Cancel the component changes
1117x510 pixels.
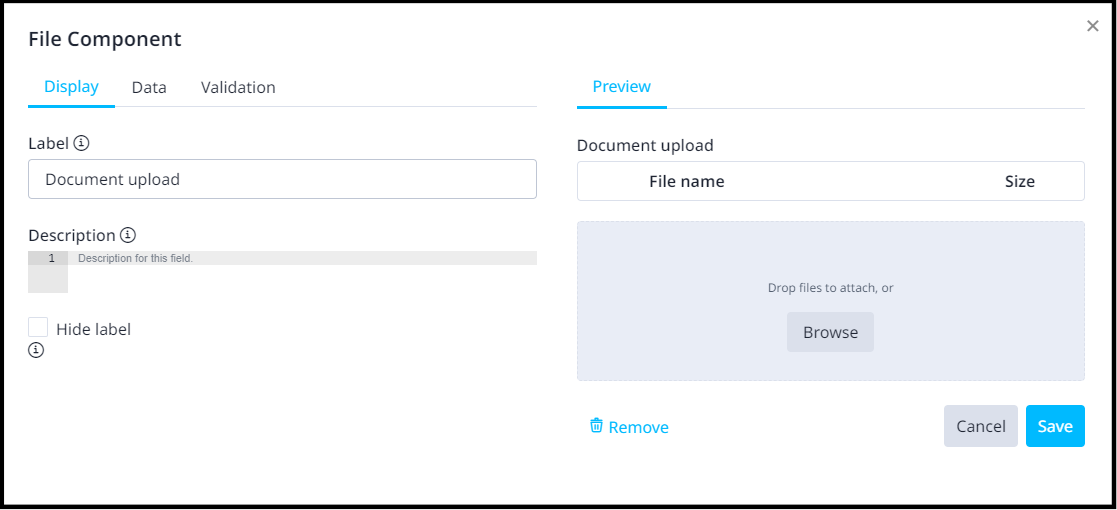(x=980, y=426)
